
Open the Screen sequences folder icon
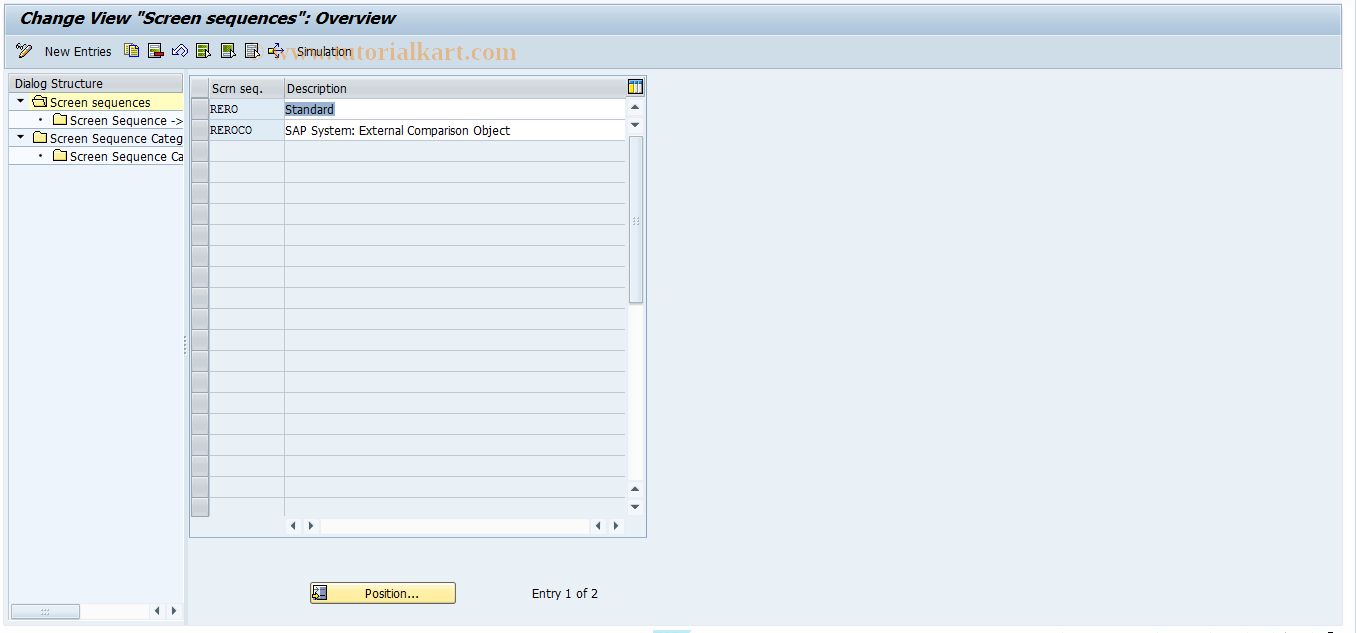40,102
